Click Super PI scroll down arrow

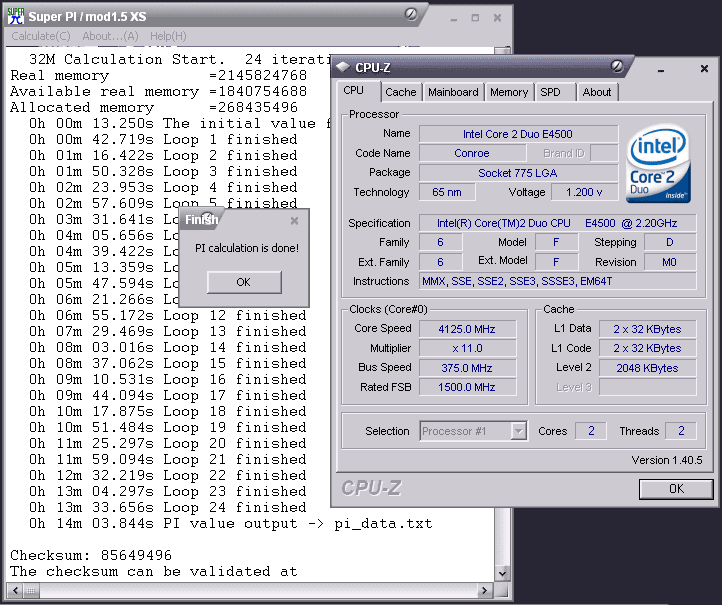(x=502, y=573)
